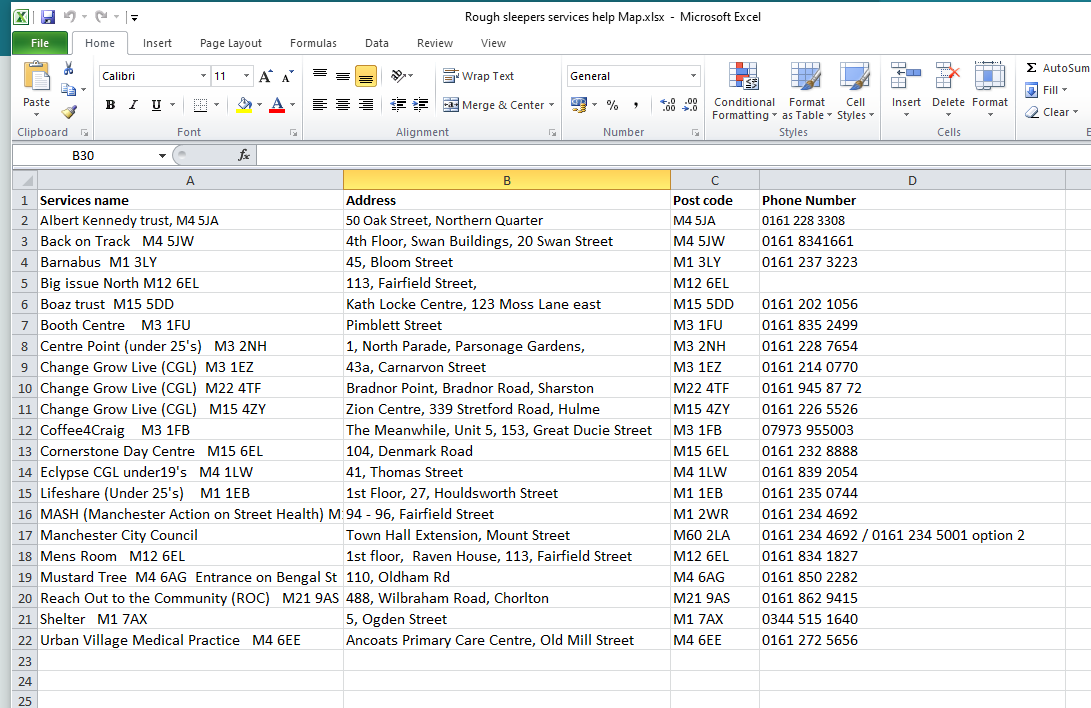This screenshot has height=708, width=1091.
Task: Expand Customize Quick Access Toolbar menu
Action: coord(134,17)
